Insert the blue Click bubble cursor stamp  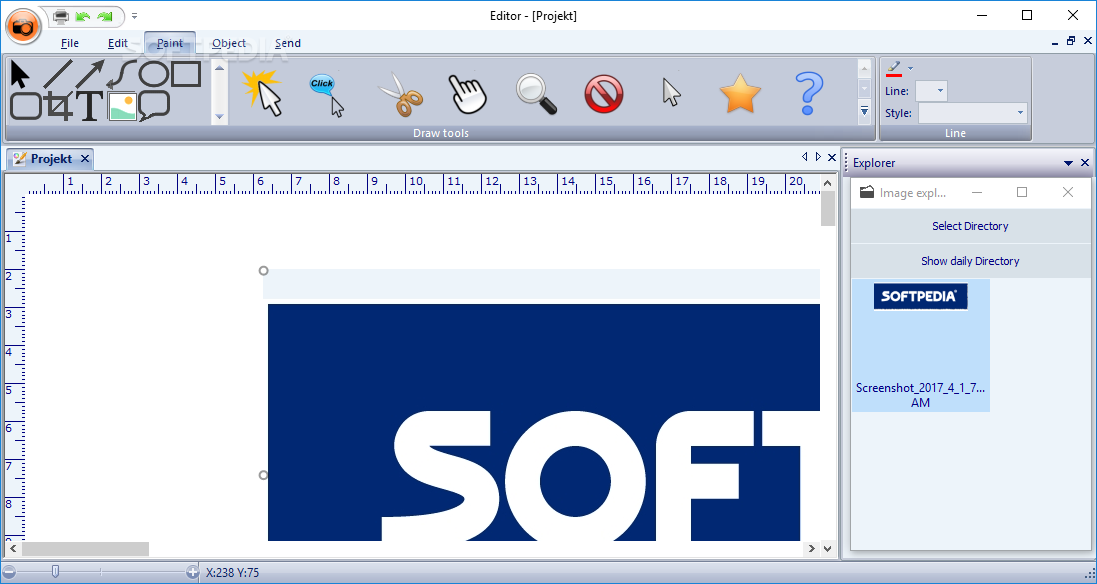(327, 95)
